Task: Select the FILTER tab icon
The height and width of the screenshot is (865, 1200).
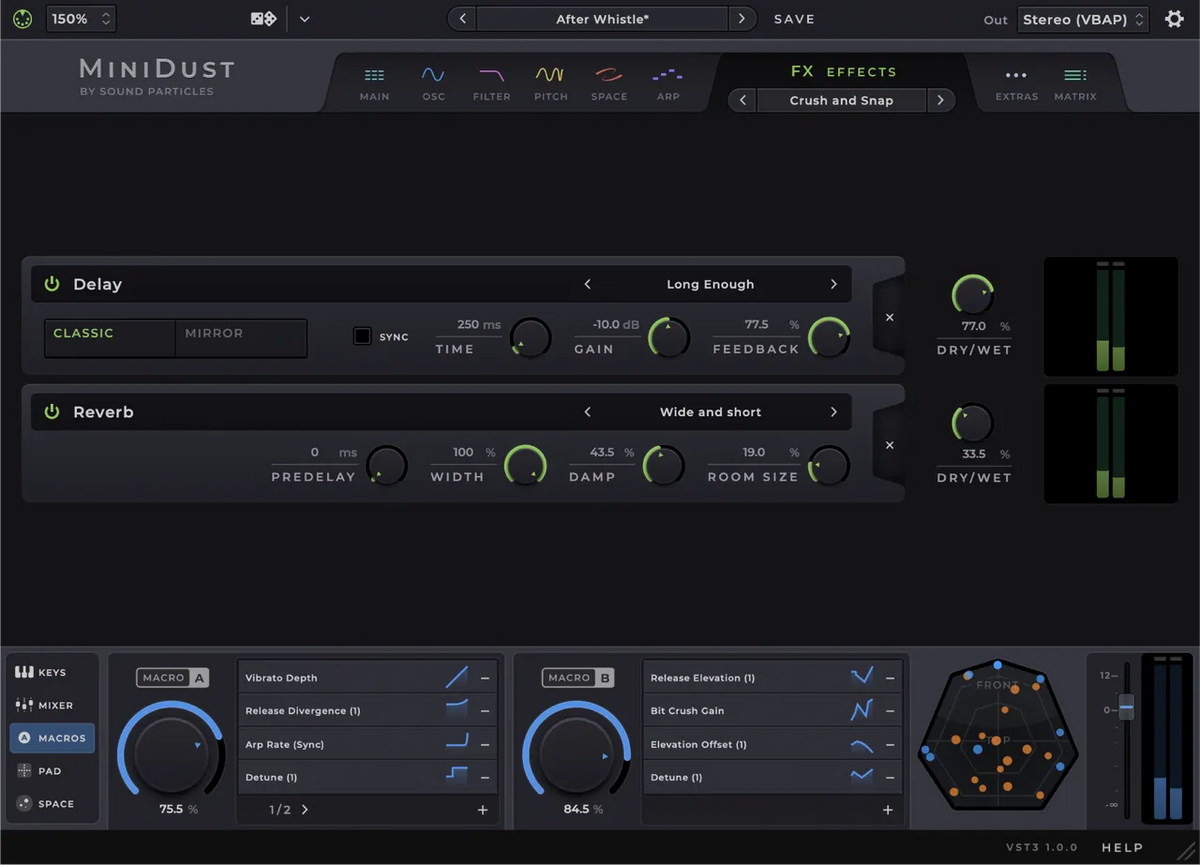Action: (491, 82)
